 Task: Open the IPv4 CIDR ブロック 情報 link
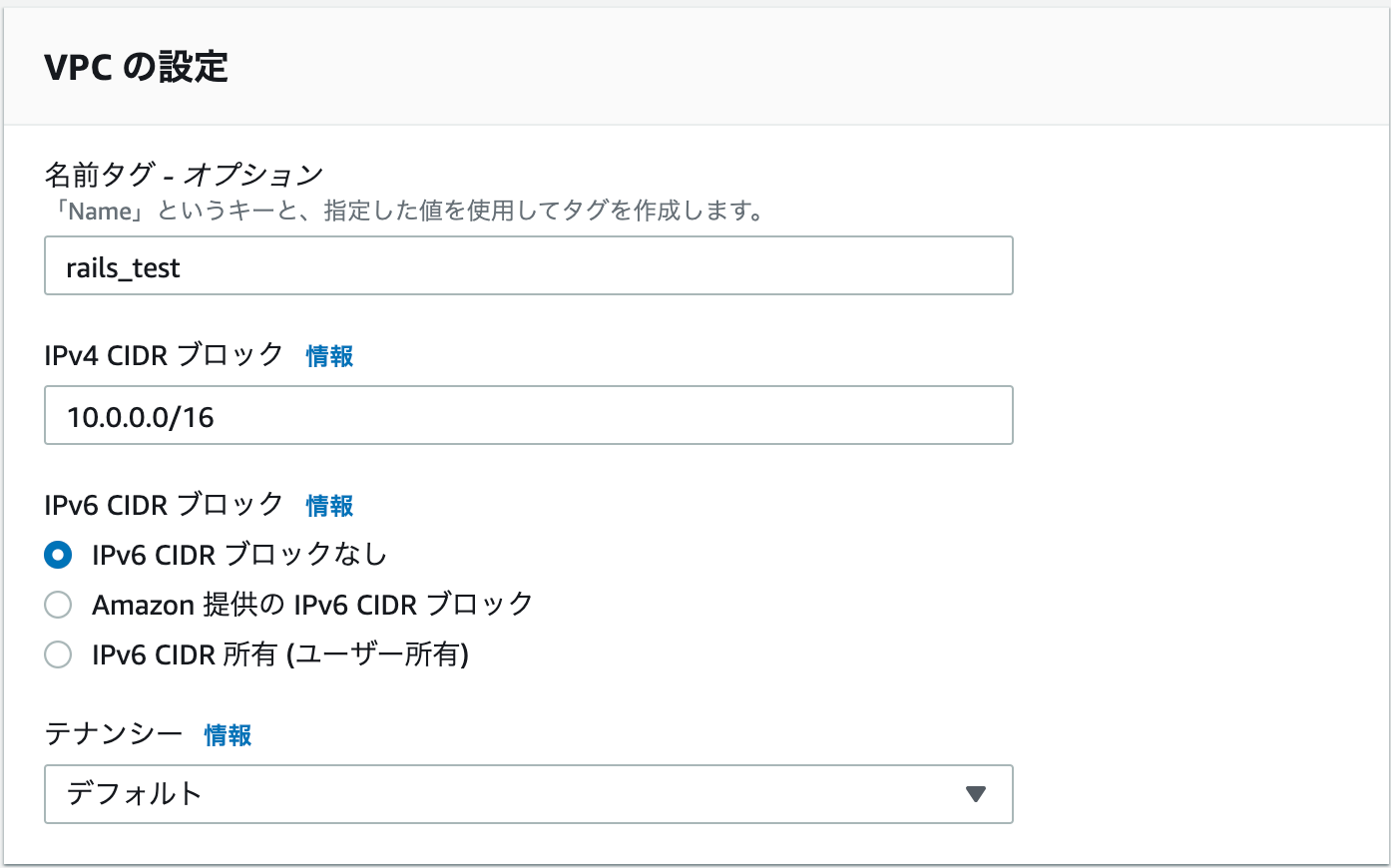click(x=329, y=356)
